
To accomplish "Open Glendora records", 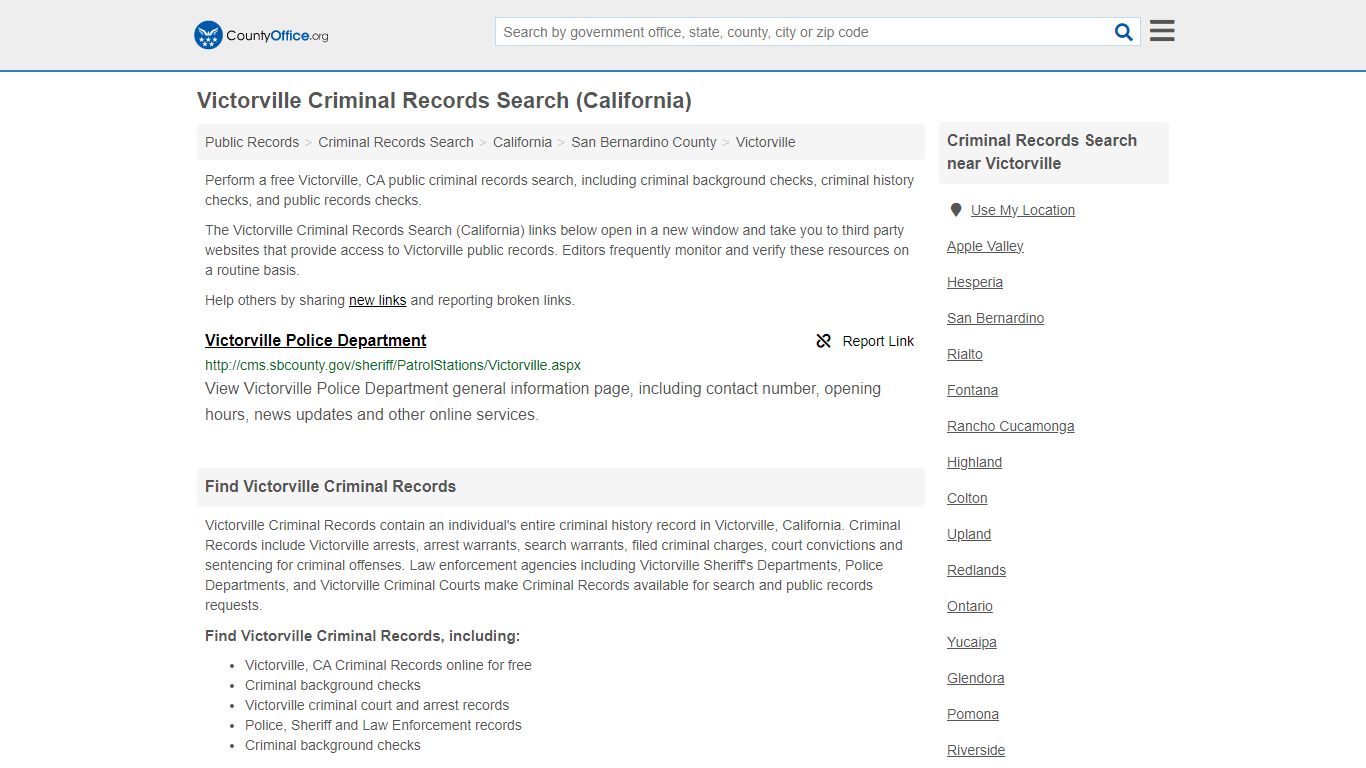I will pyautogui.click(x=976, y=678).
